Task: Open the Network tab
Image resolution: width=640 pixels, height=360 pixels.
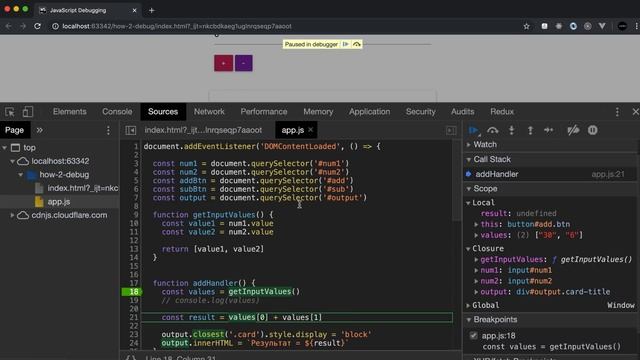Action: (x=209, y=112)
